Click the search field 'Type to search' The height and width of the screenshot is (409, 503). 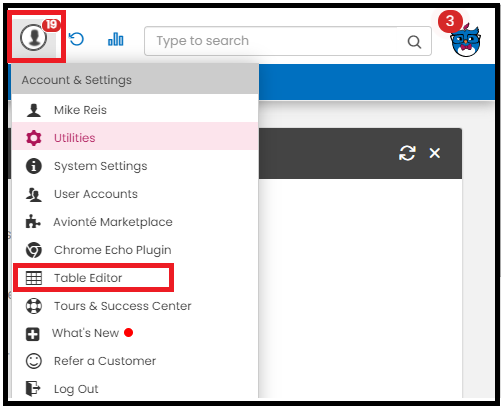[x=288, y=41]
